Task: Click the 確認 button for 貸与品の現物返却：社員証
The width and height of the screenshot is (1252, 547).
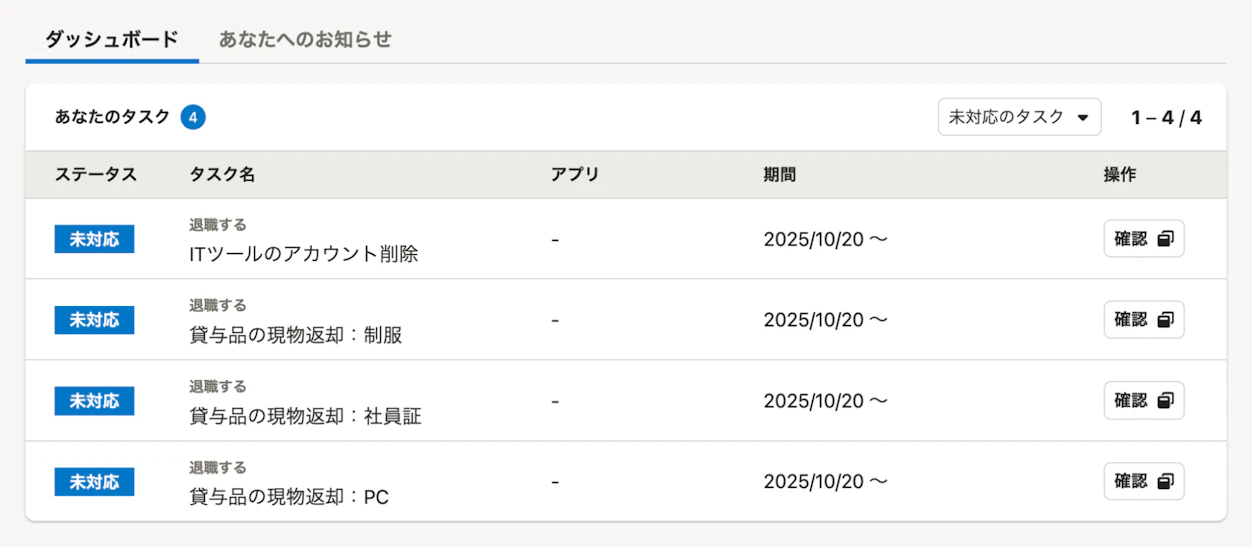Action: (1143, 401)
